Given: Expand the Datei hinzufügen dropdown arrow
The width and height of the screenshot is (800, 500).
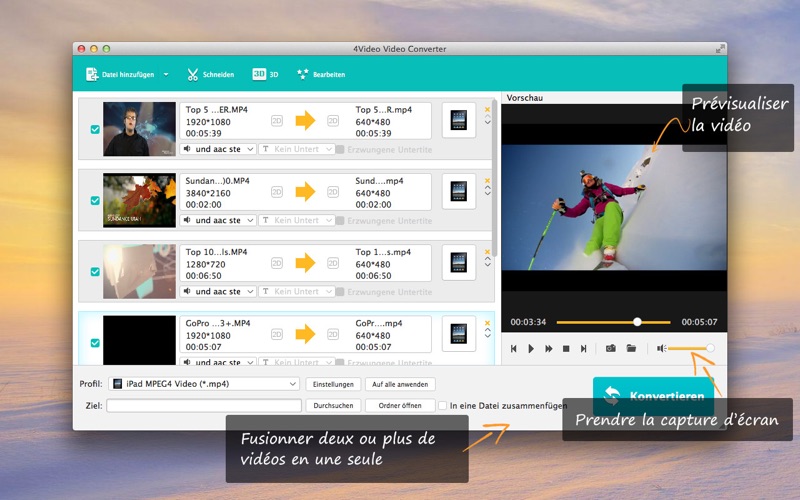Looking at the screenshot, I should tap(166, 74).
